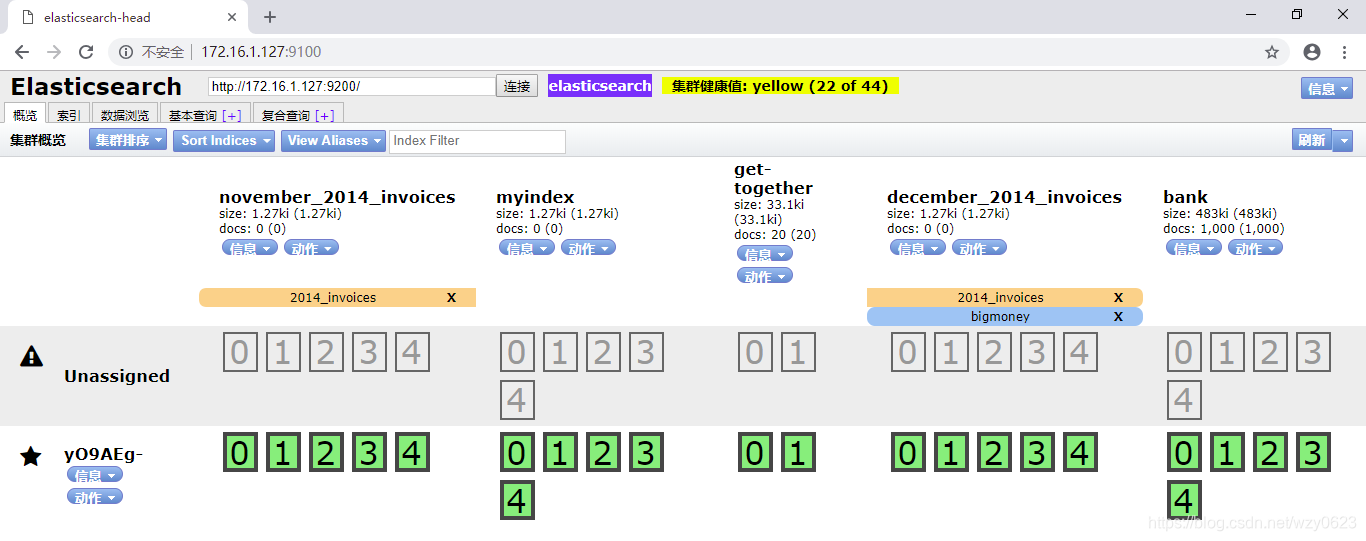1366x541 pixels.
Task: Select assigned shard 4 of november_2014_invoices
Action: point(411,453)
